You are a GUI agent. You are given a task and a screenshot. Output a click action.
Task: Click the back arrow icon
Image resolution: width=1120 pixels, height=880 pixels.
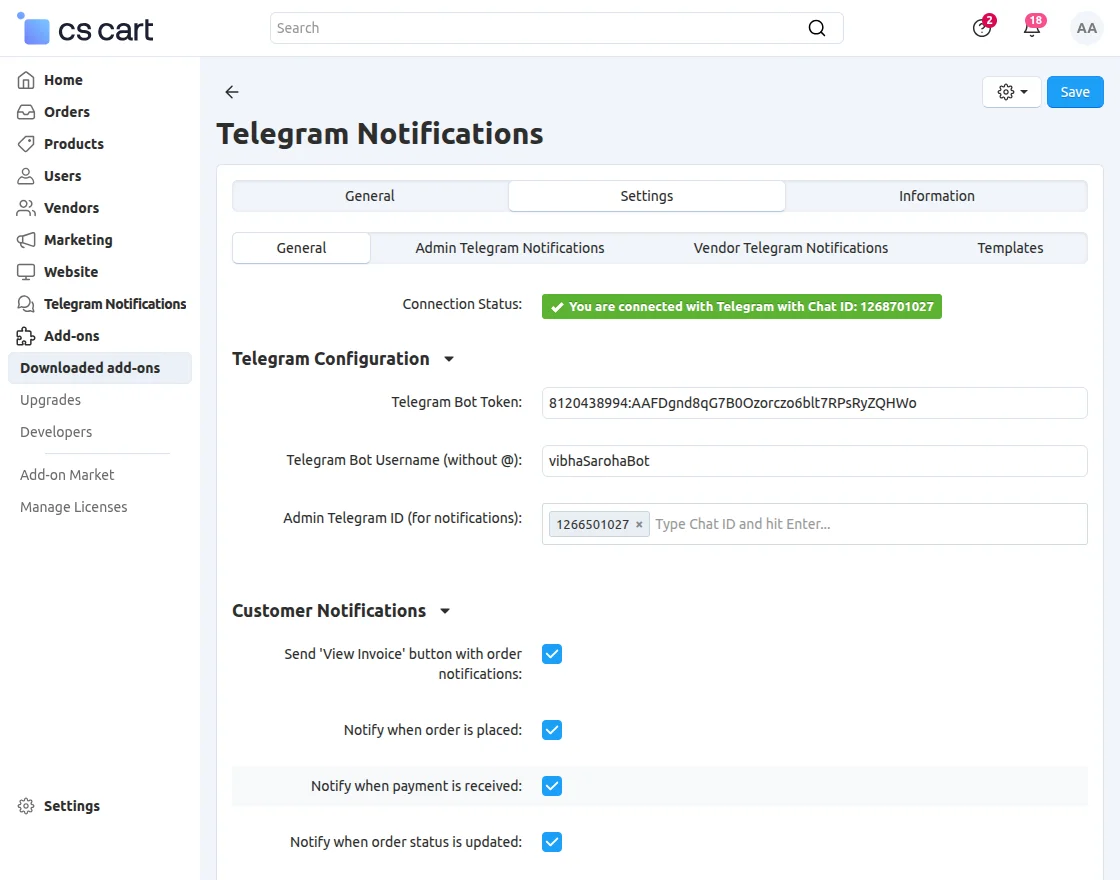coord(231,91)
